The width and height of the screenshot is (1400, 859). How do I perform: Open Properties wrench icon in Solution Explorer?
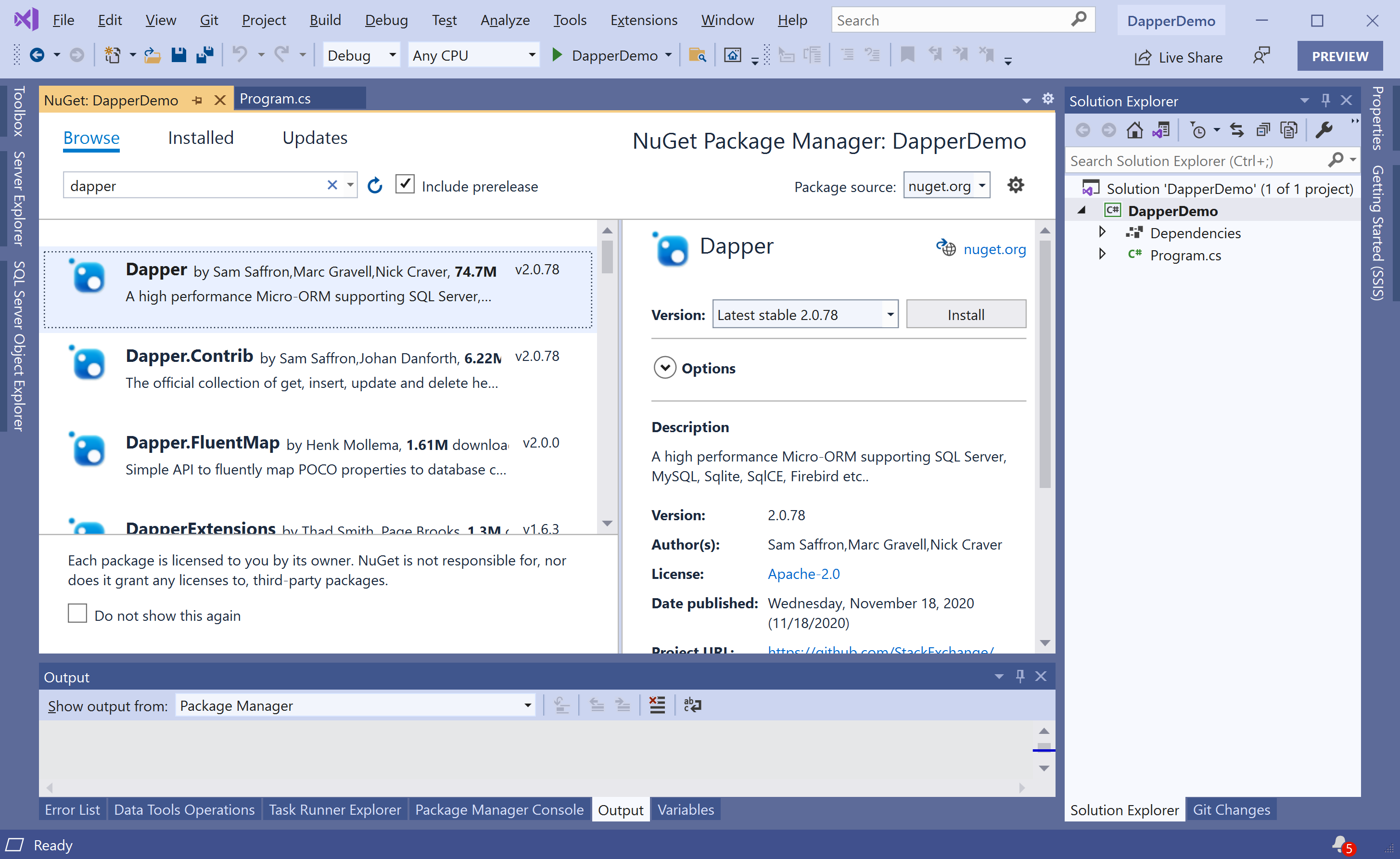pos(1324,130)
